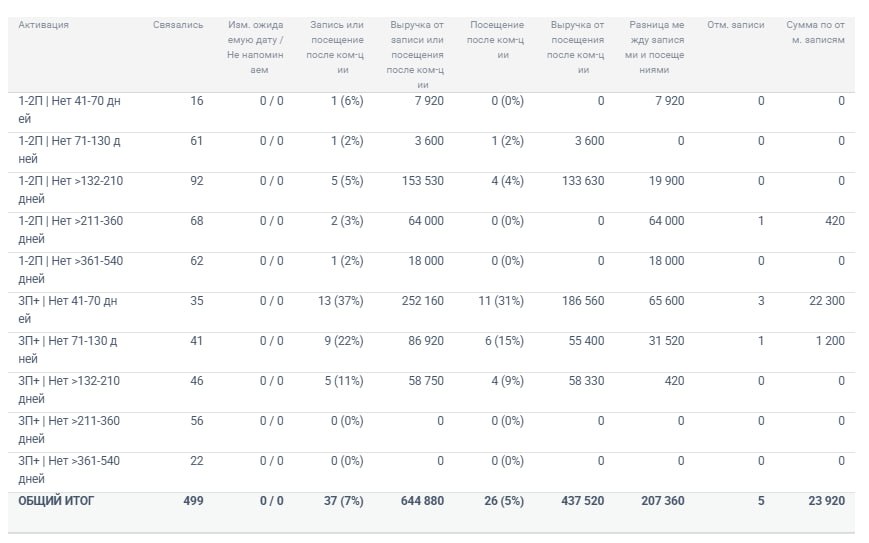This screenshot has width=869, height=543.
Task: Click the Сумма по отм. записям header
Action: tap(815, 32)
